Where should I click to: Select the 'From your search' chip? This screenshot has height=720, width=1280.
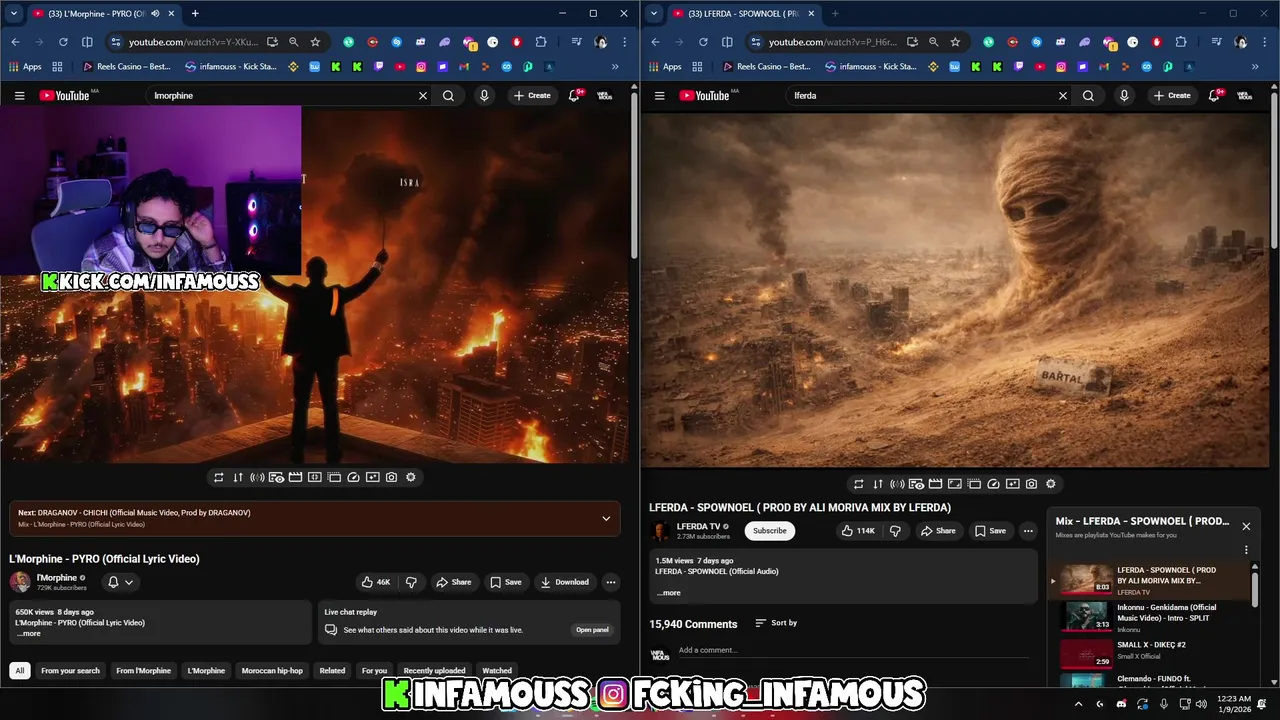coord(70,670)
